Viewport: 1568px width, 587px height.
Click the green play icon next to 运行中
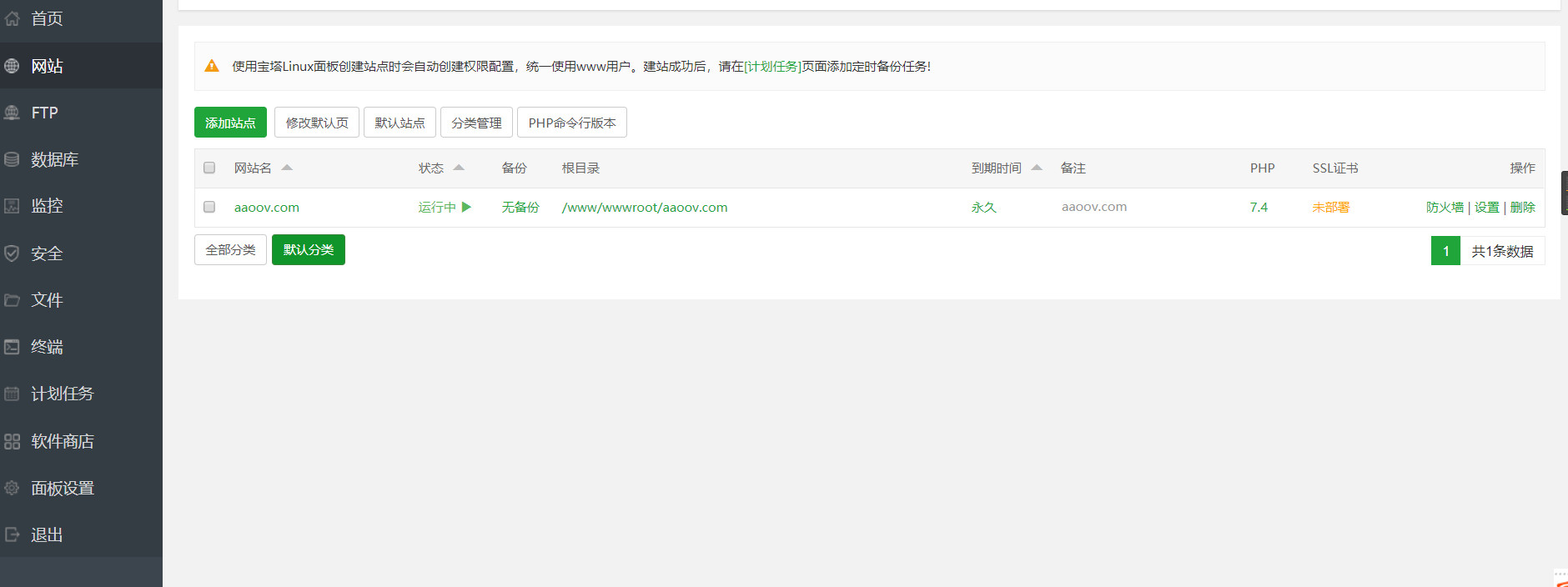[466, 207]
